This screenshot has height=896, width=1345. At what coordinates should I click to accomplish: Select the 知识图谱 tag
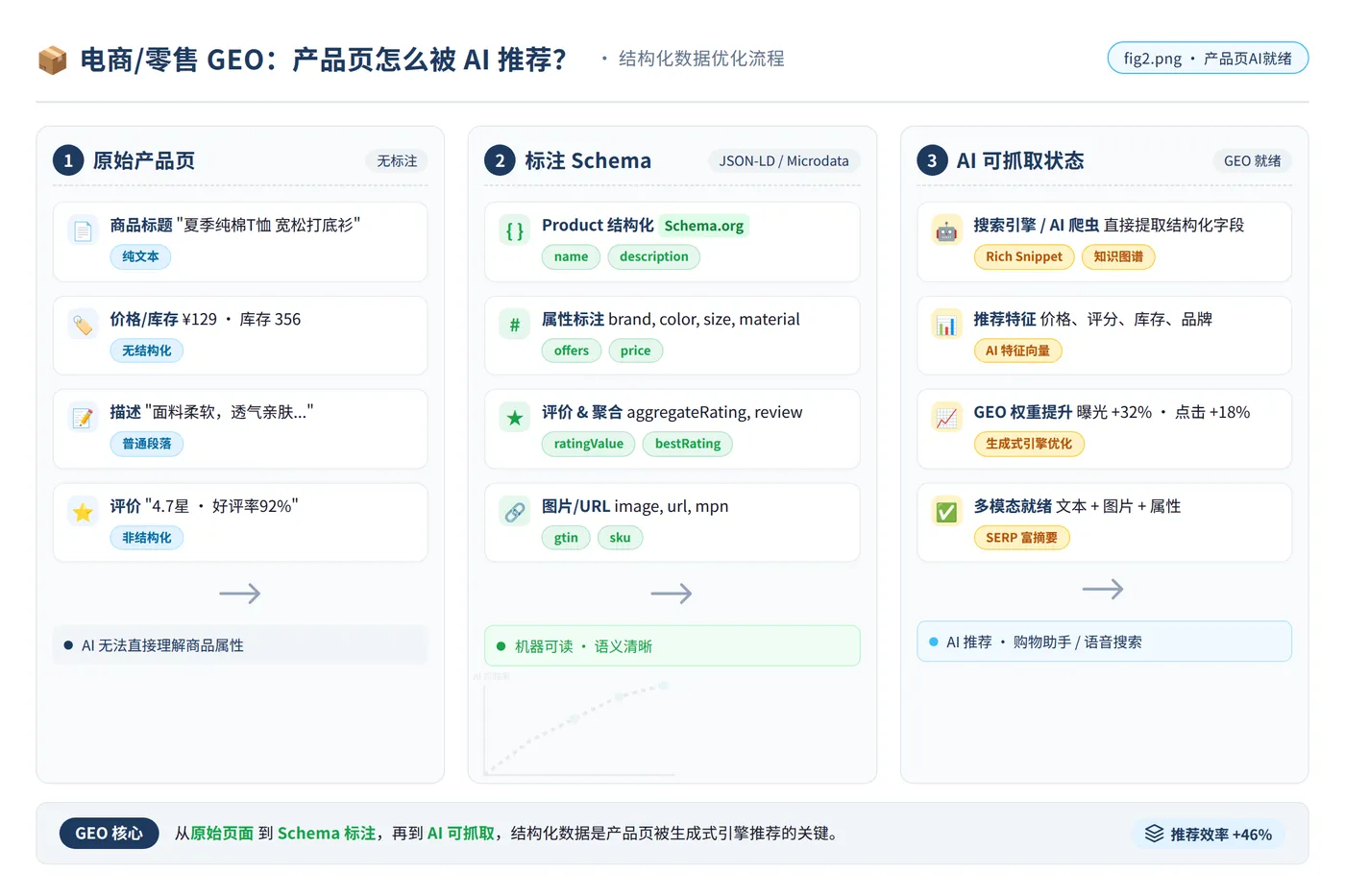(x=1118, y=256)
